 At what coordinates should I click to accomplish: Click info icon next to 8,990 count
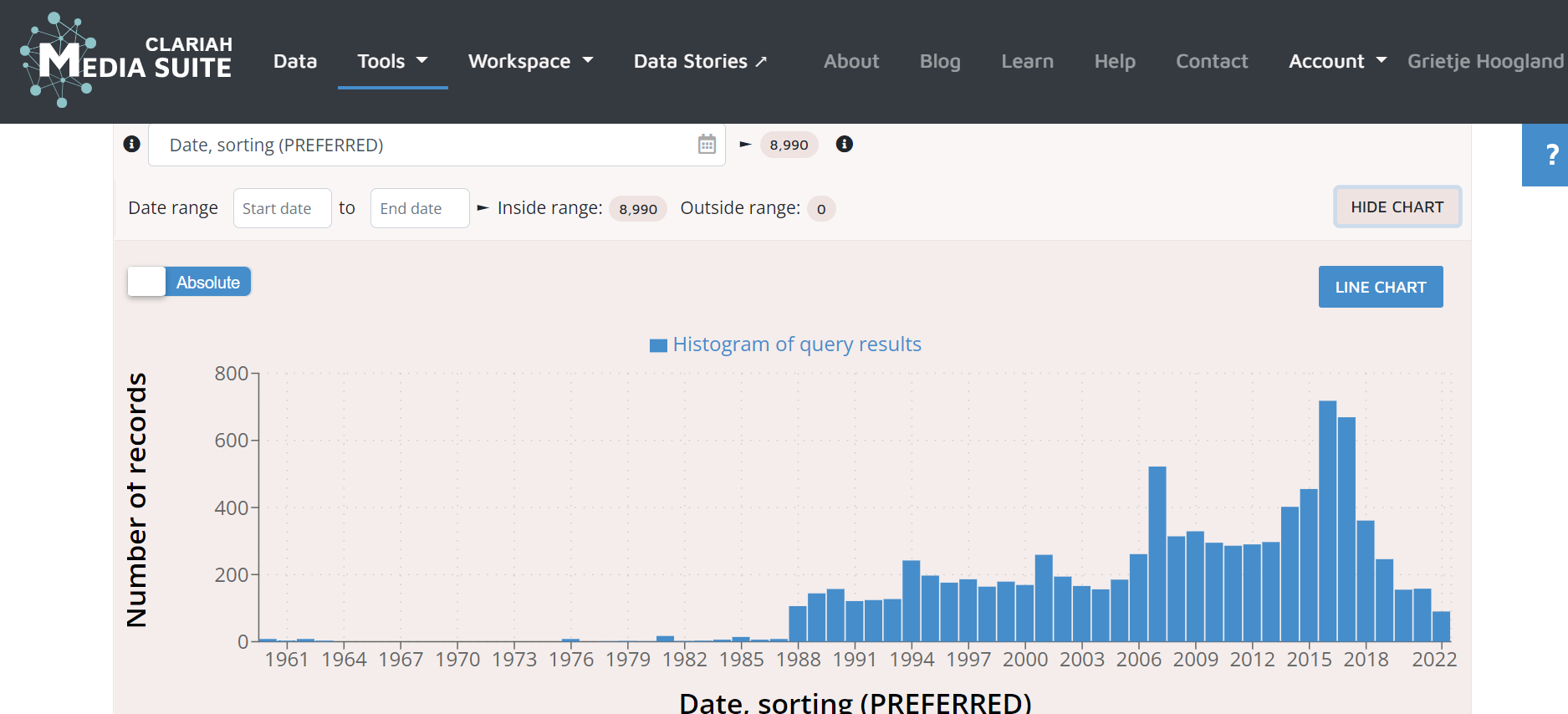[845, 144]
